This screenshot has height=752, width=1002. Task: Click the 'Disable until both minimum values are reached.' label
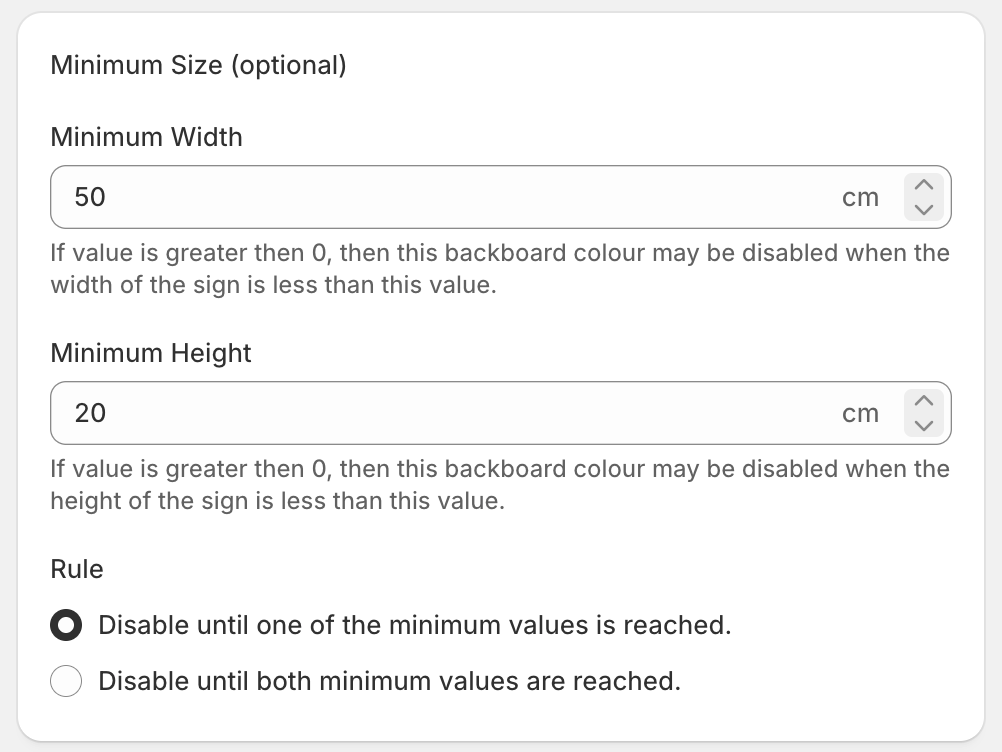pyautogui.click(x=389, y=681)
